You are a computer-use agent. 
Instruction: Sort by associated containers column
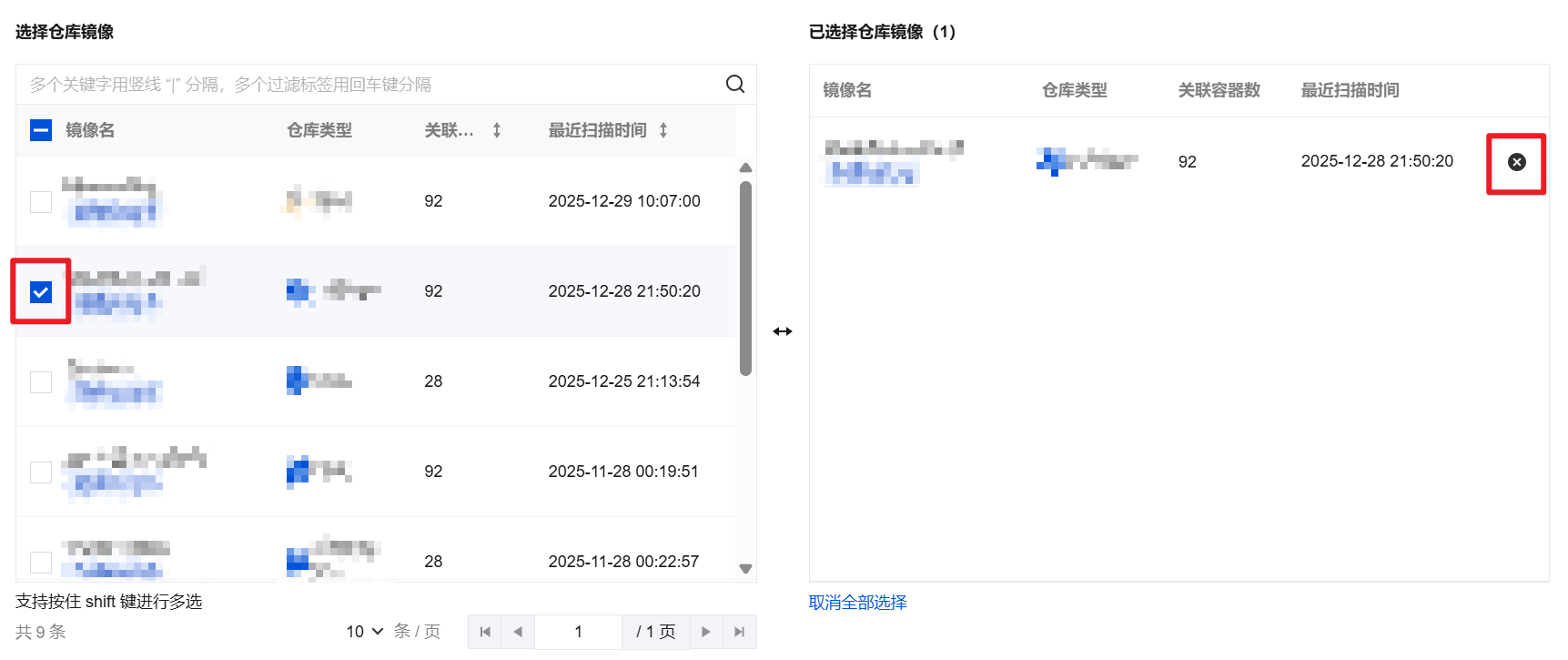(497, 130)
